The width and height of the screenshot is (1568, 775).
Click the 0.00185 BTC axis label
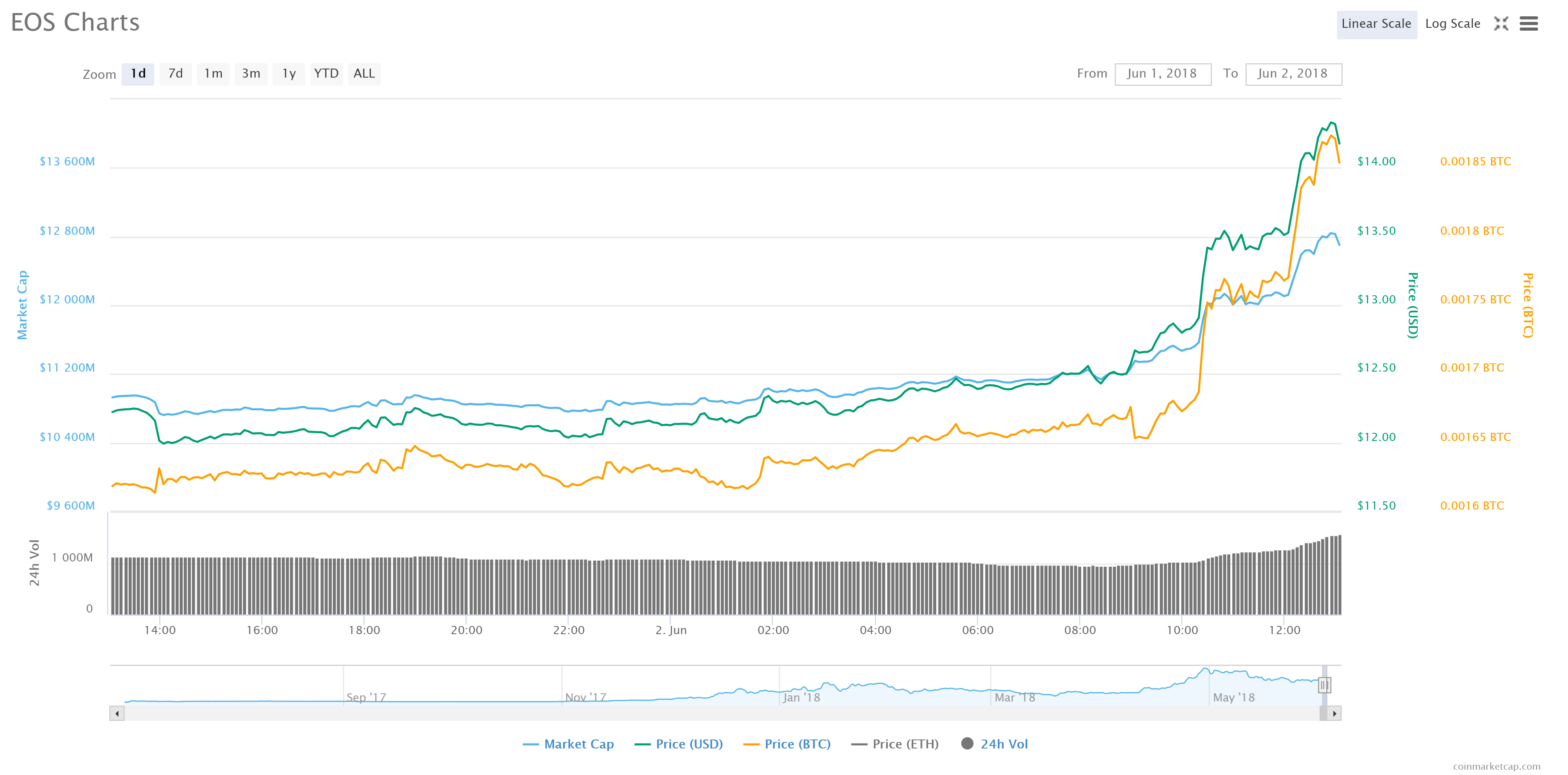(x=1475, y=161)
